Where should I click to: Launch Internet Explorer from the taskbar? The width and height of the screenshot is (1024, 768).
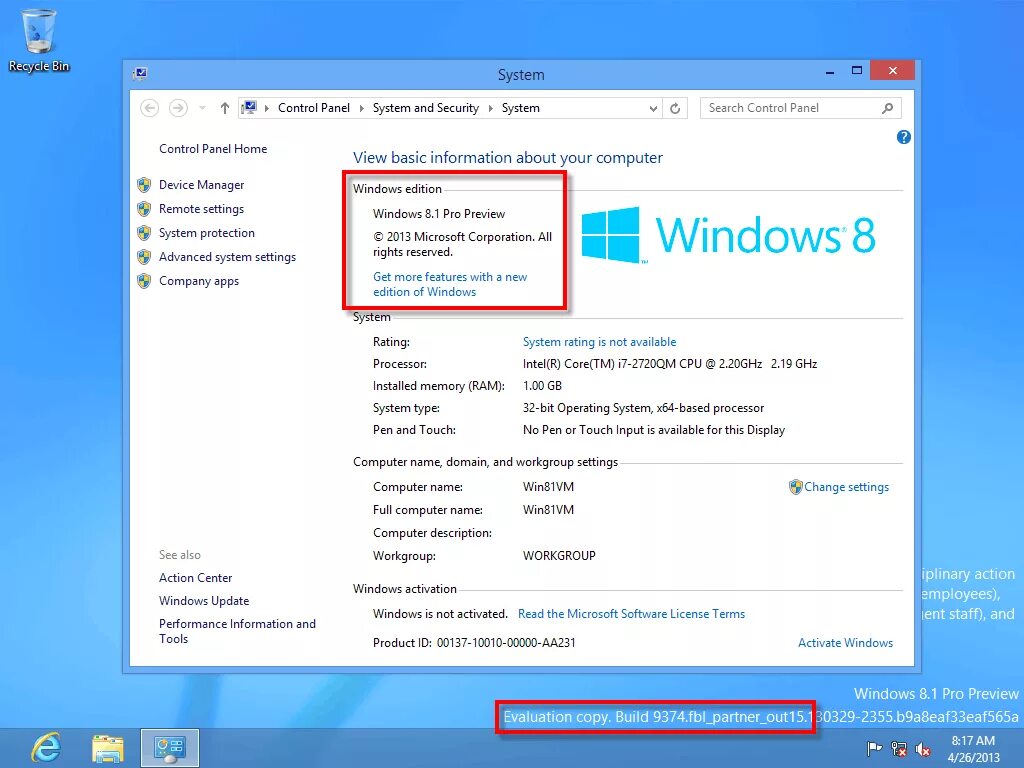coord(46,748)
